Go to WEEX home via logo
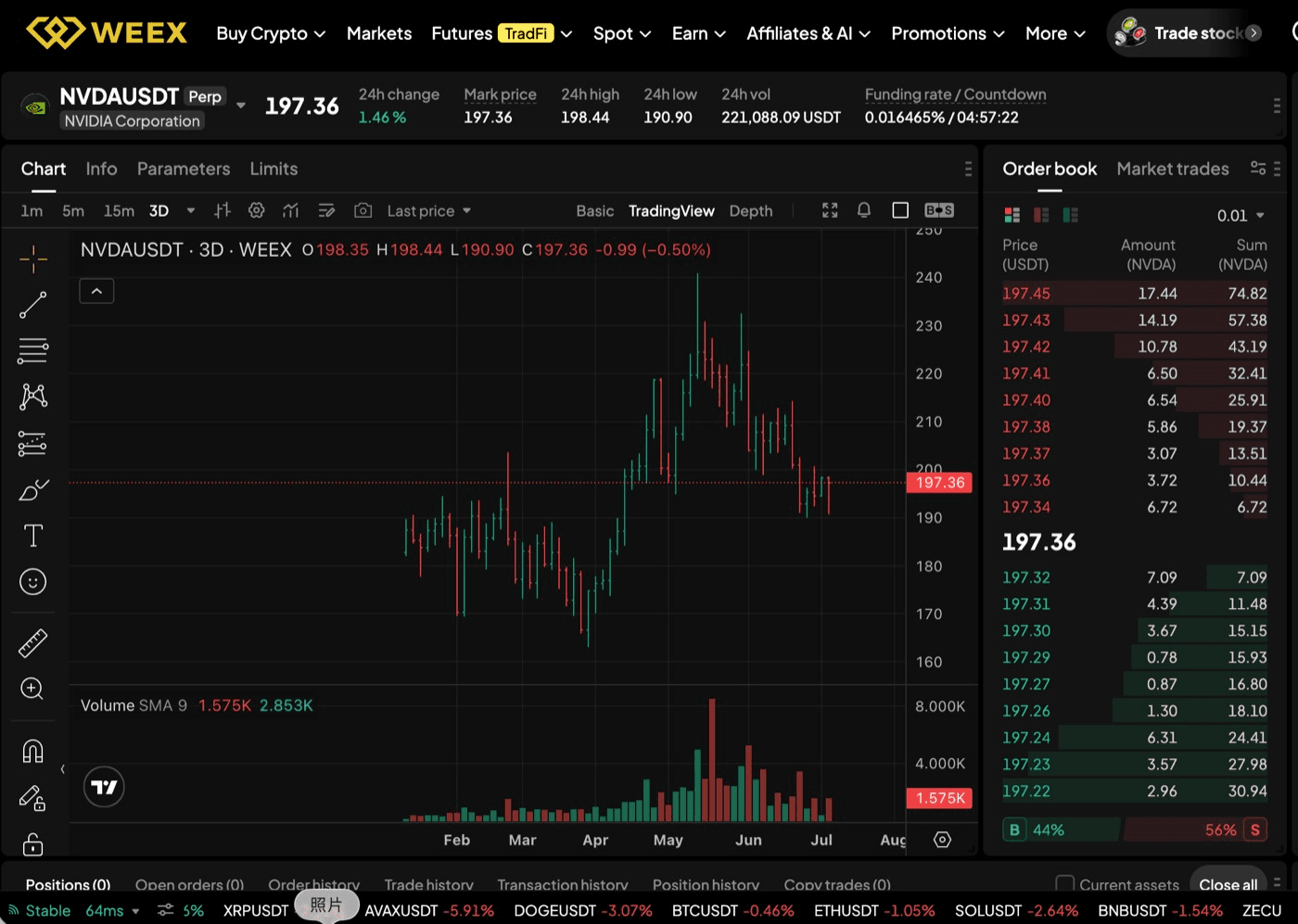Image resolution: width=1298 pixels, height=924 pixels. point(107,32)
